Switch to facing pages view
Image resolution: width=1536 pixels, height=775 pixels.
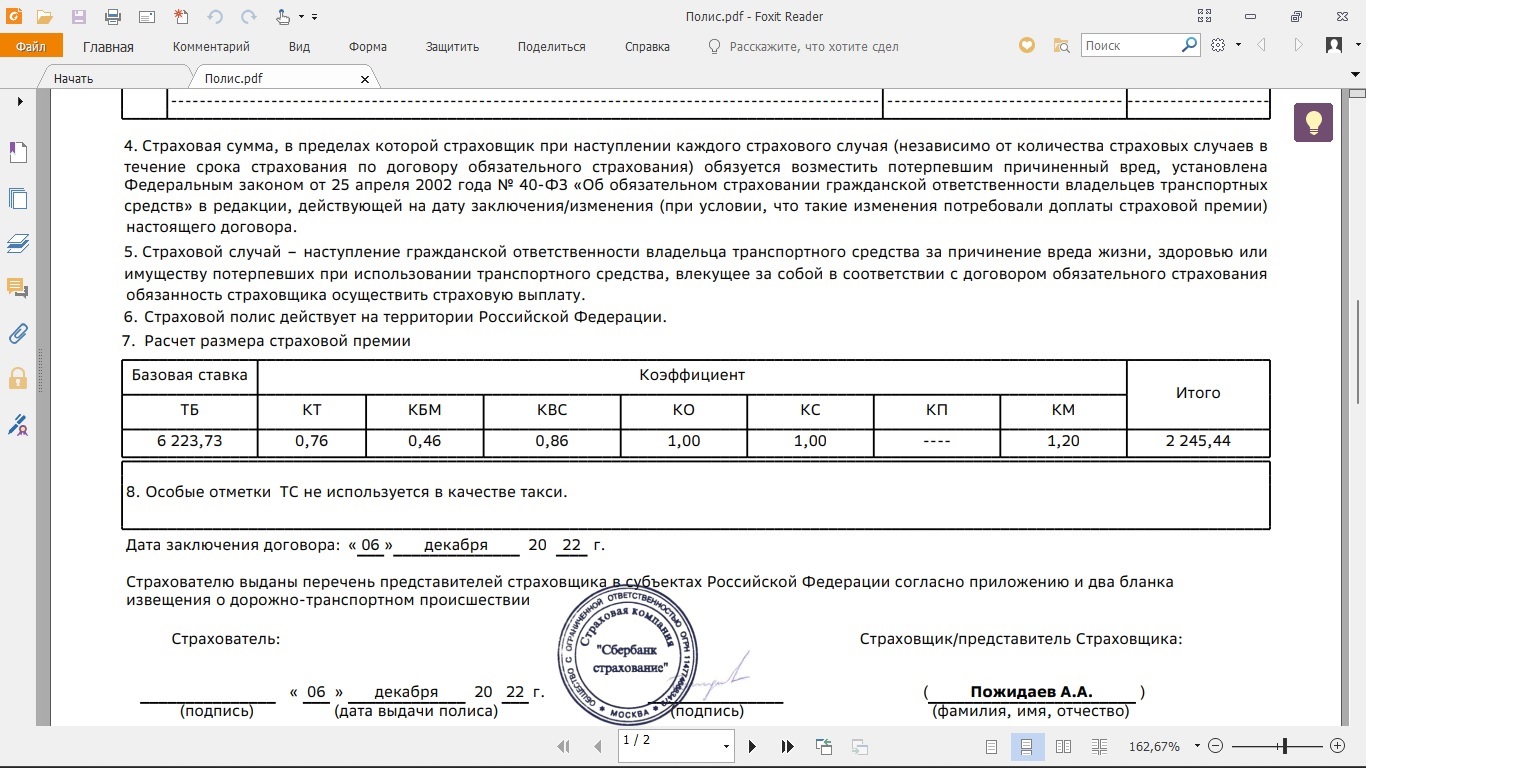coord(1064,746)
